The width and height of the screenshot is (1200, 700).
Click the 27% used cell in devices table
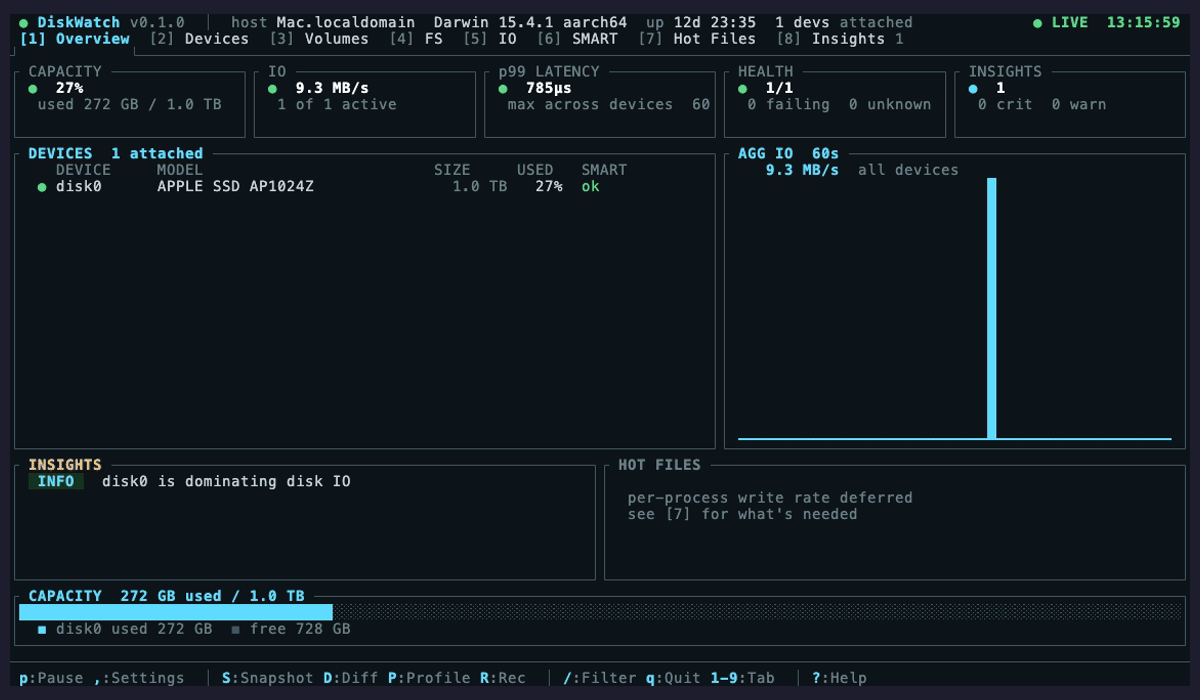coord(549,187)
